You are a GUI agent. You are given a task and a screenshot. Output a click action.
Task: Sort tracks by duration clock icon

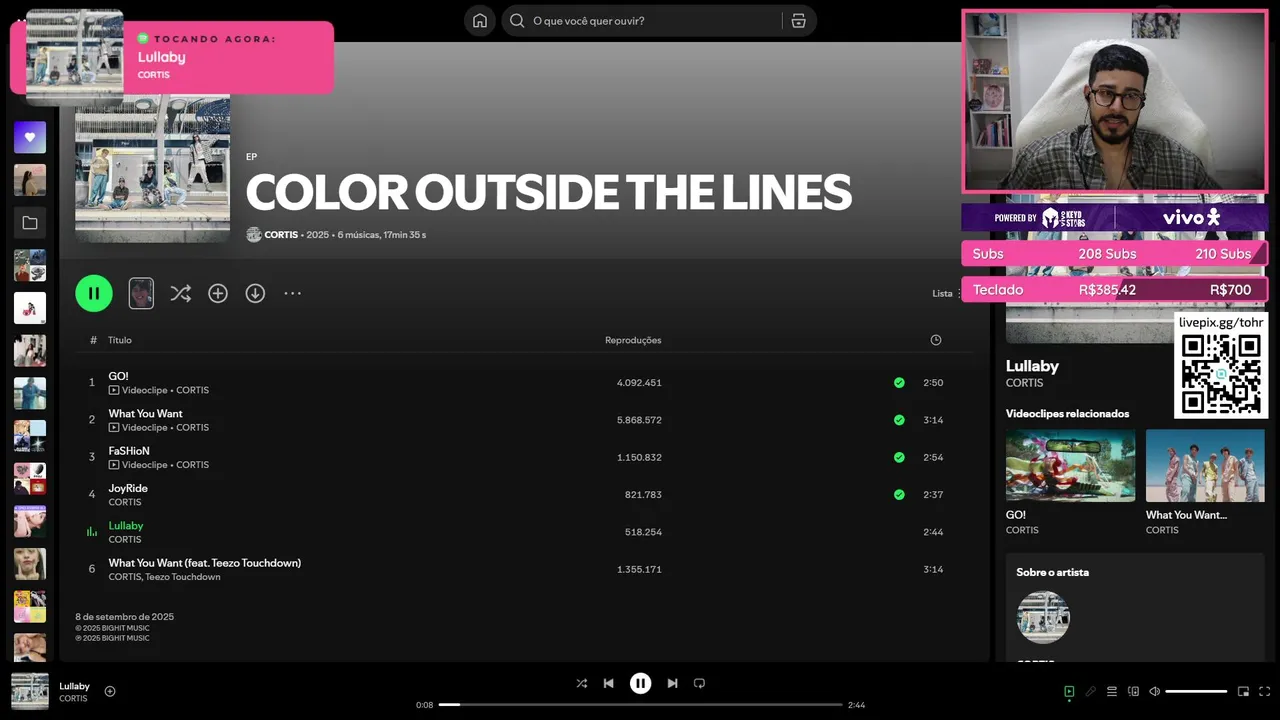coord(935,340)
